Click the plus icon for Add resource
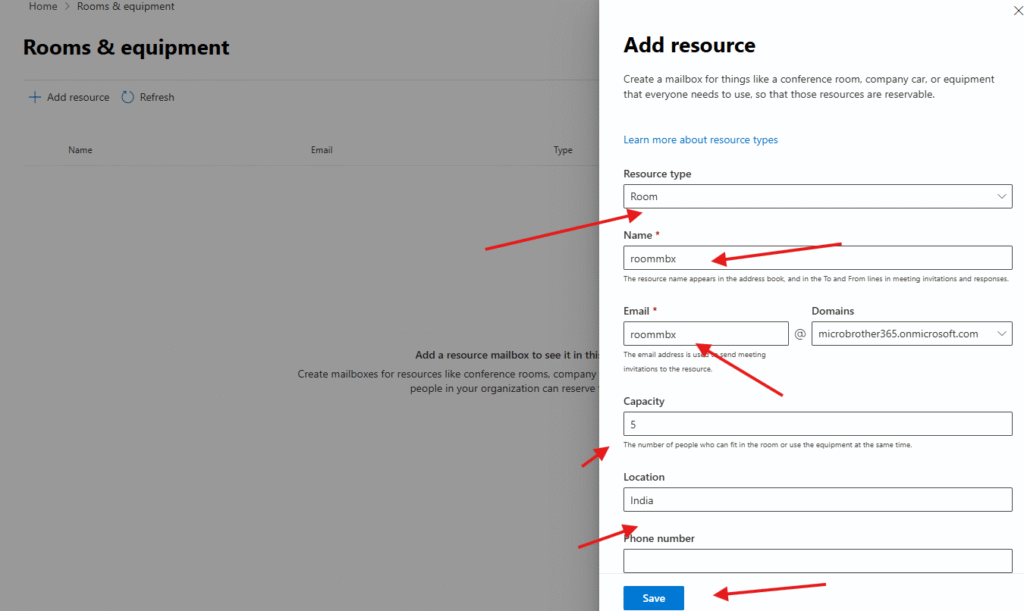This screenshot has width=1024, height=611. click(x=35, y=97)
